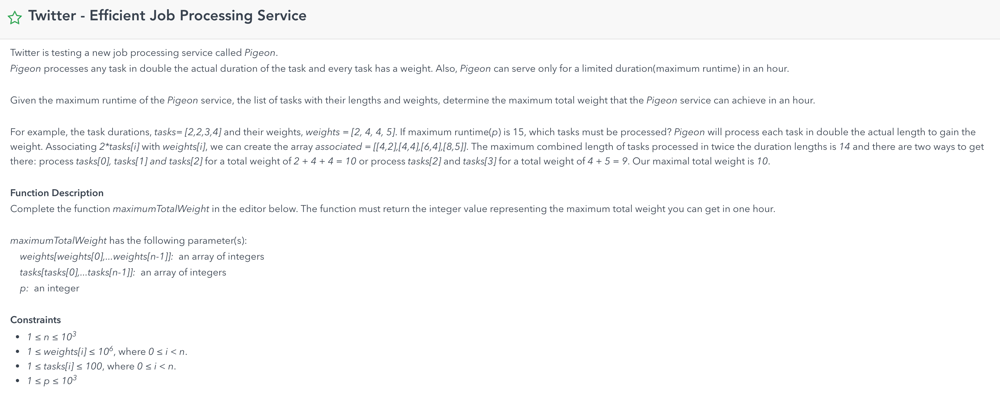The width and height of the screenshot is (1000, 398).
Task: Click the 1 ≤ p ≤ 10³ constraint bullet
Action: coord(52,381)
